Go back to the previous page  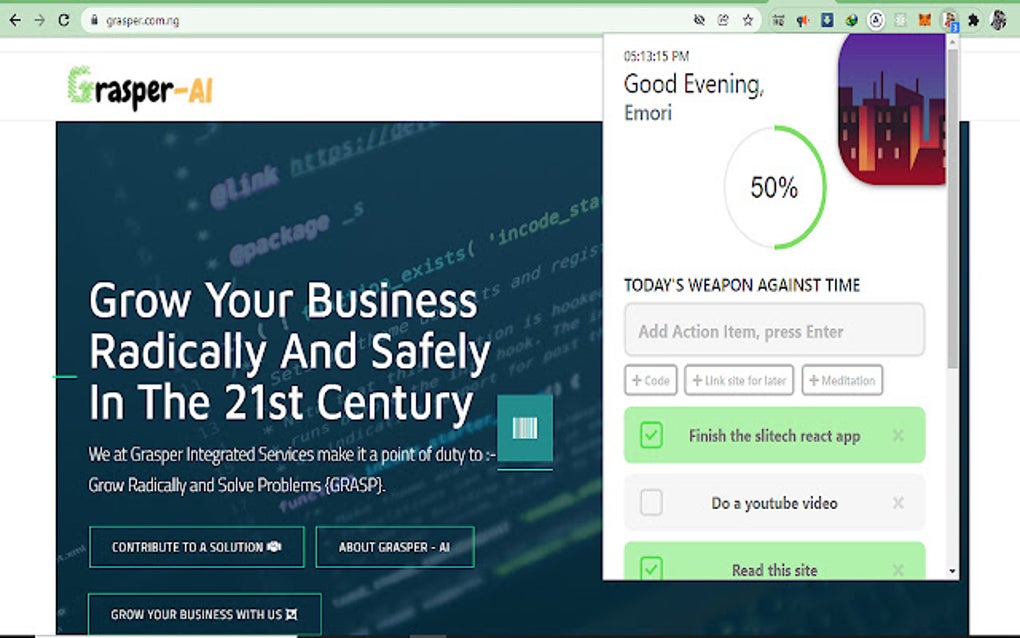(15, 20)
